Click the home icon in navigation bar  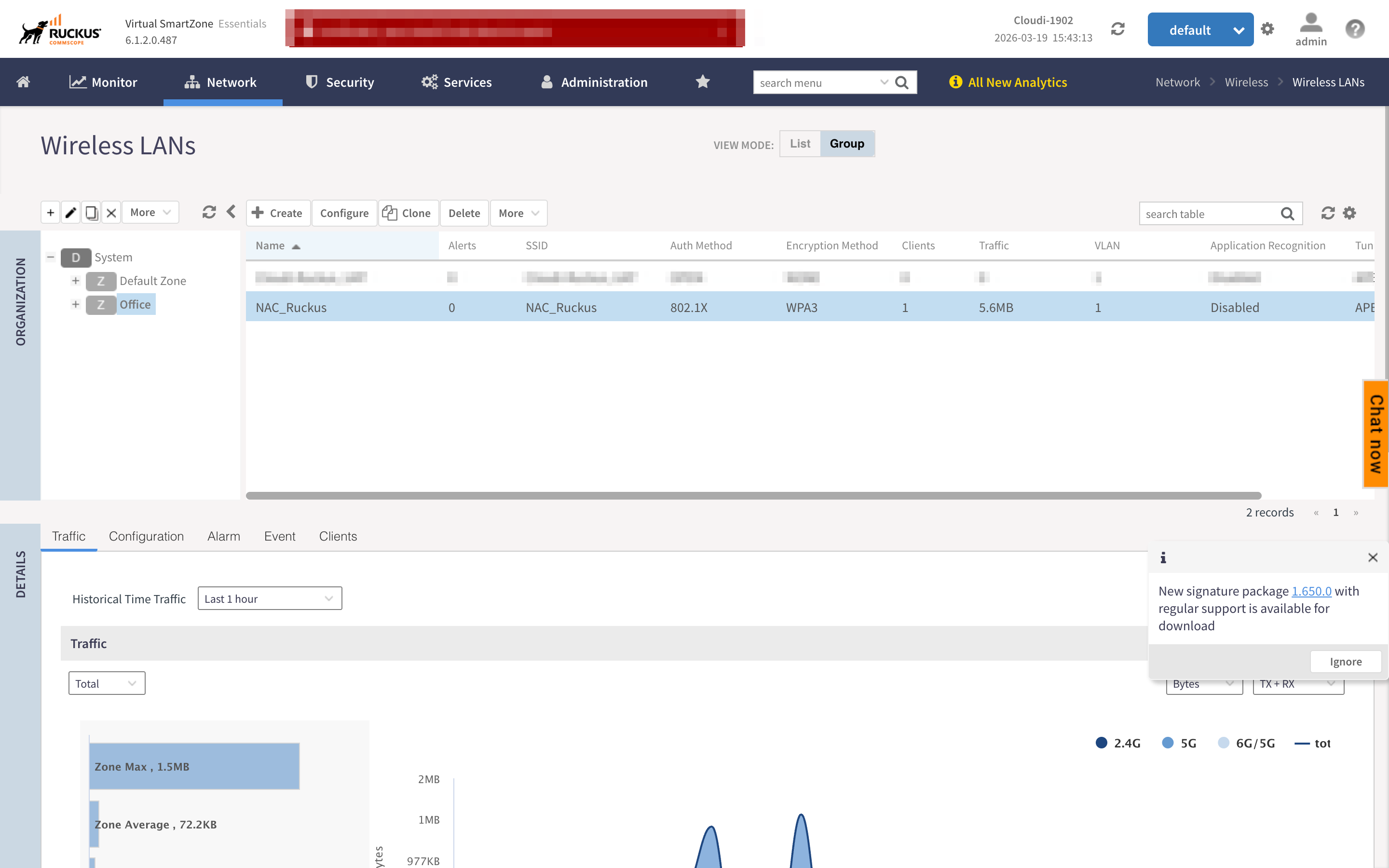tap(23, 82)
